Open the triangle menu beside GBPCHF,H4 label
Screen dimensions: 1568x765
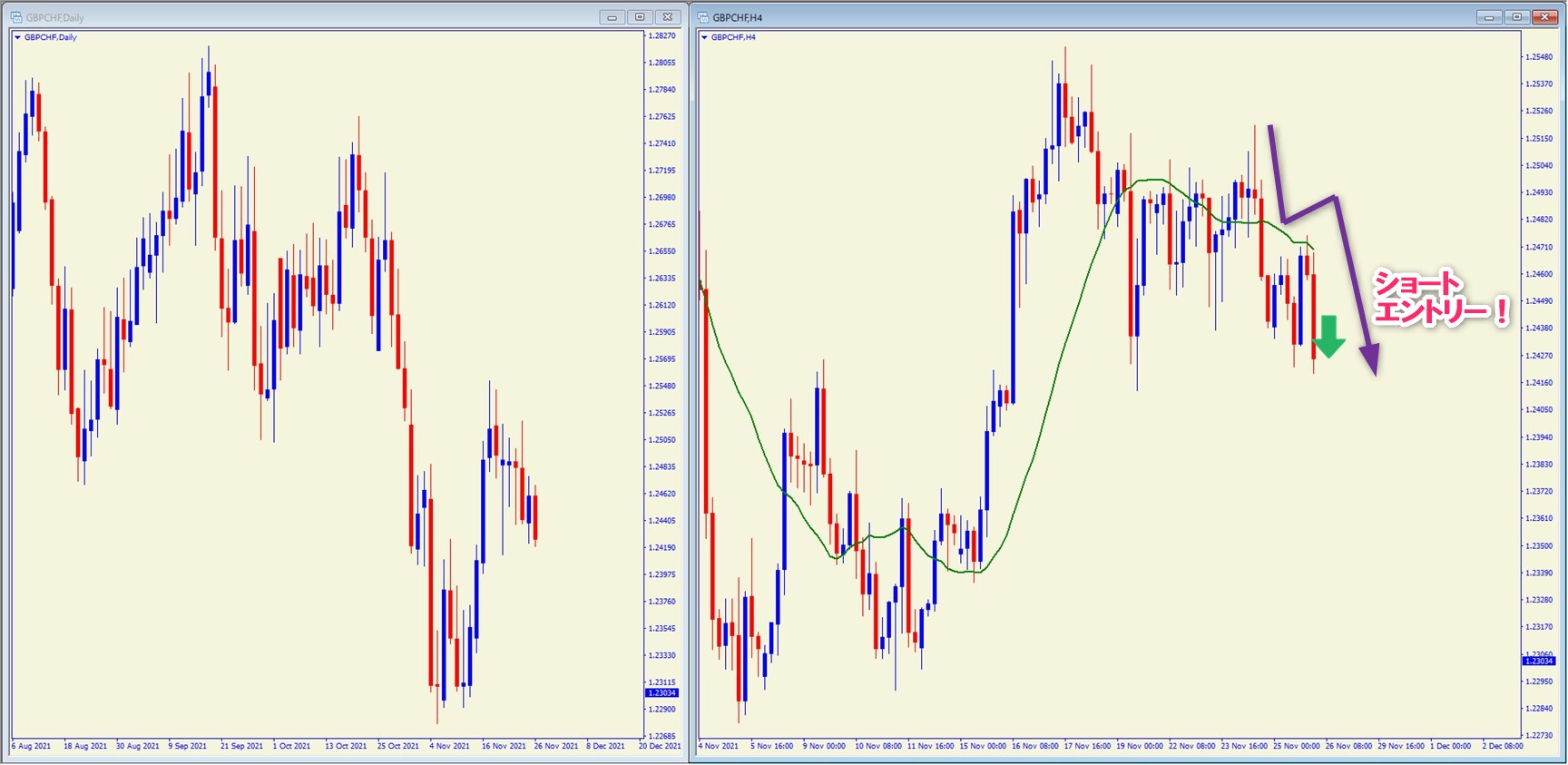(704, 37)
